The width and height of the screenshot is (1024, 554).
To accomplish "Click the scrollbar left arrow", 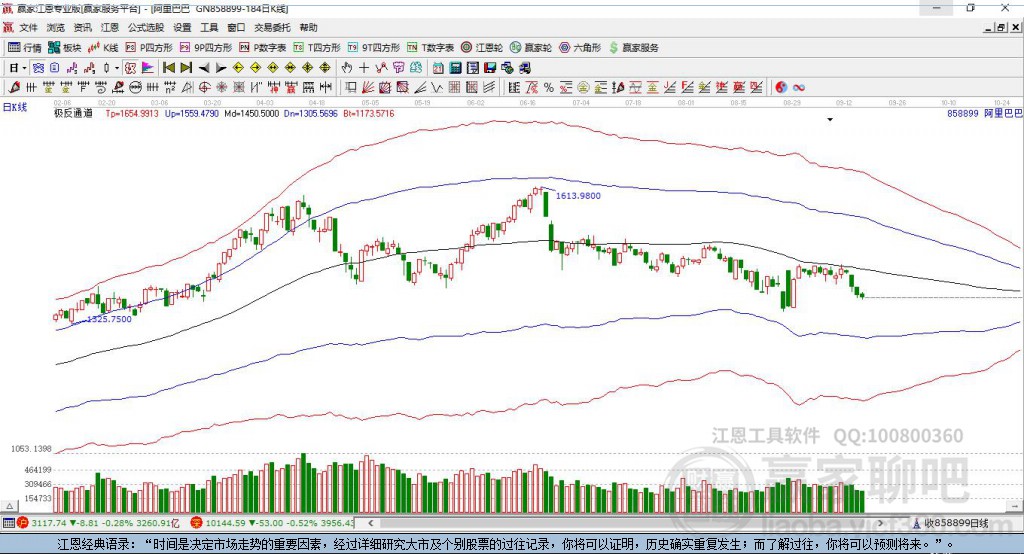I will (371, 523).
